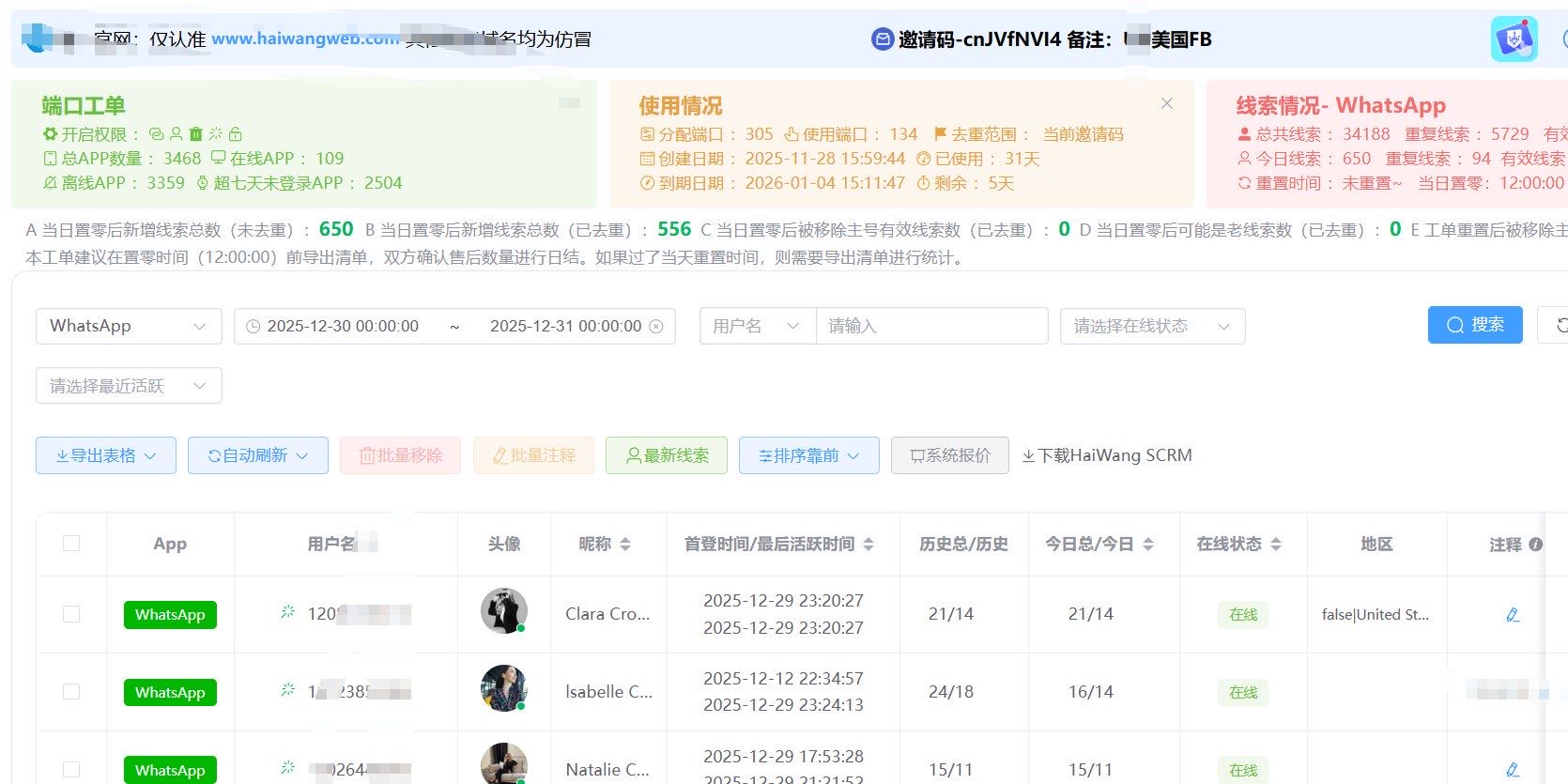Click the 在线 status tag in Isabelle's row
1568x784 pixels.
[1243, 692]
